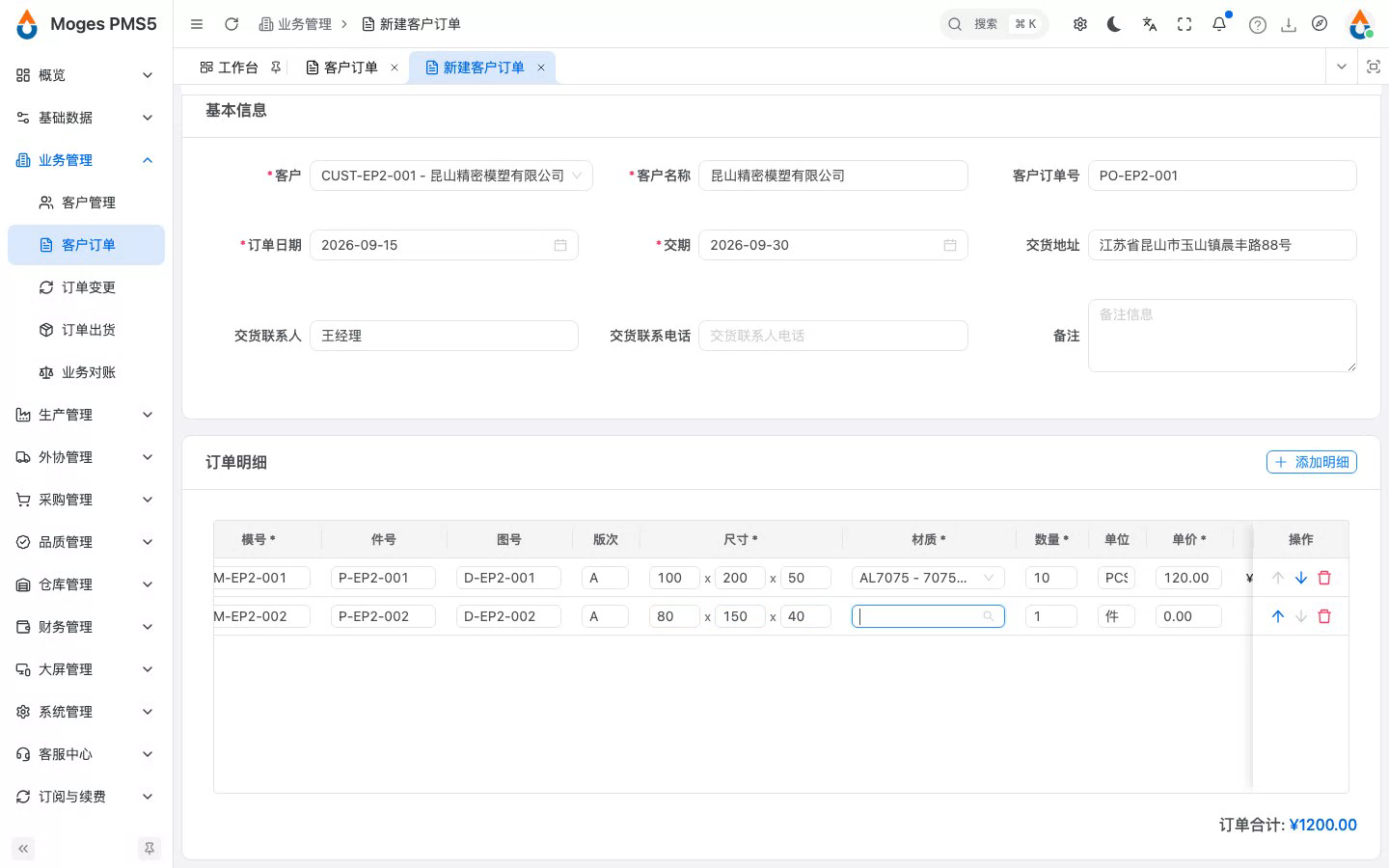
Task: Open 订单出货 in the sidebar
Action: tap(86, 330)
